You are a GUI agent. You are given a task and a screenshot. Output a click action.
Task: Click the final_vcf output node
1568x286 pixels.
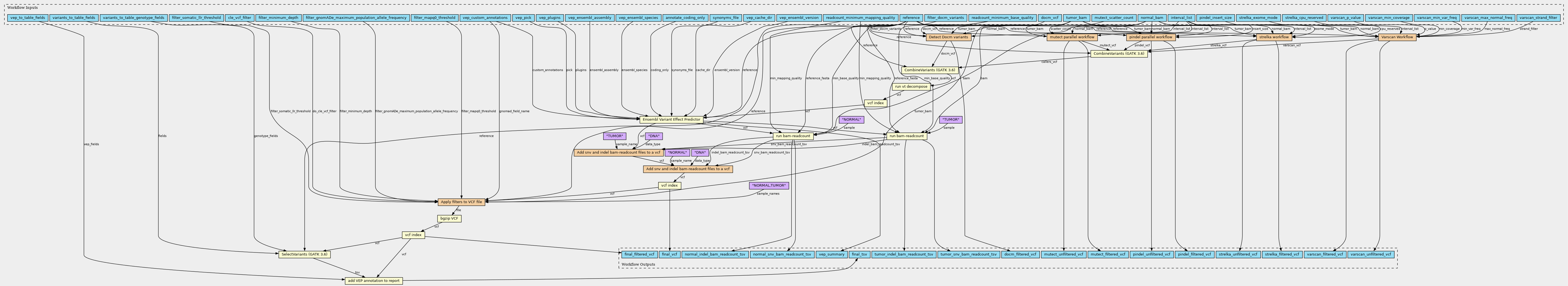tap(669, 254)
